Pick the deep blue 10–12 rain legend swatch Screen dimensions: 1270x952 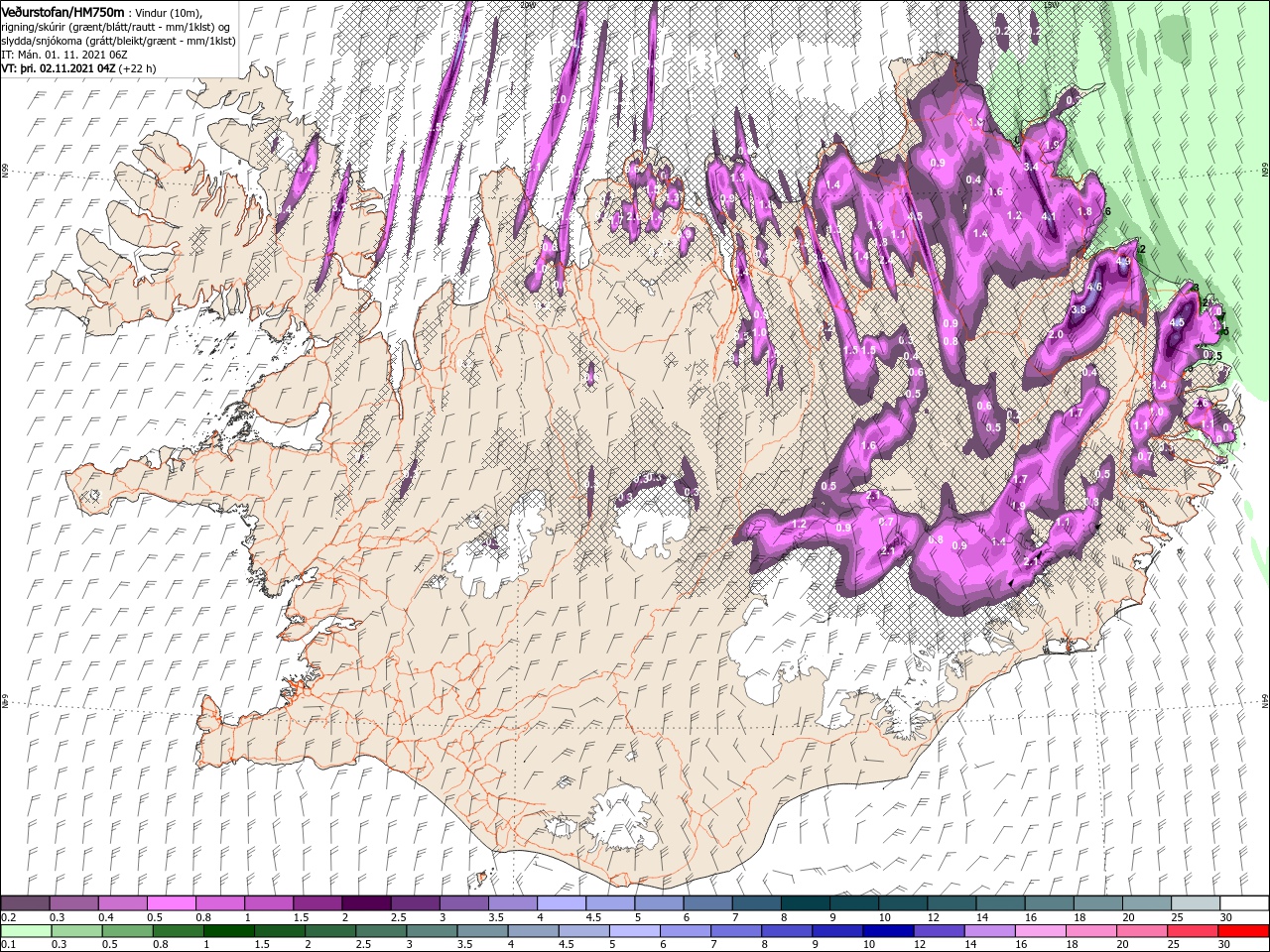coord(888,931)
